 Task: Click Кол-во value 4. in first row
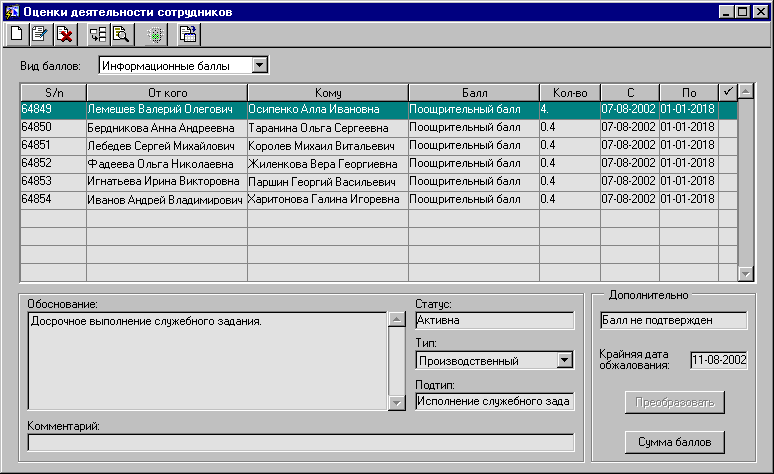pyautogui.click(x=570, y=110)
